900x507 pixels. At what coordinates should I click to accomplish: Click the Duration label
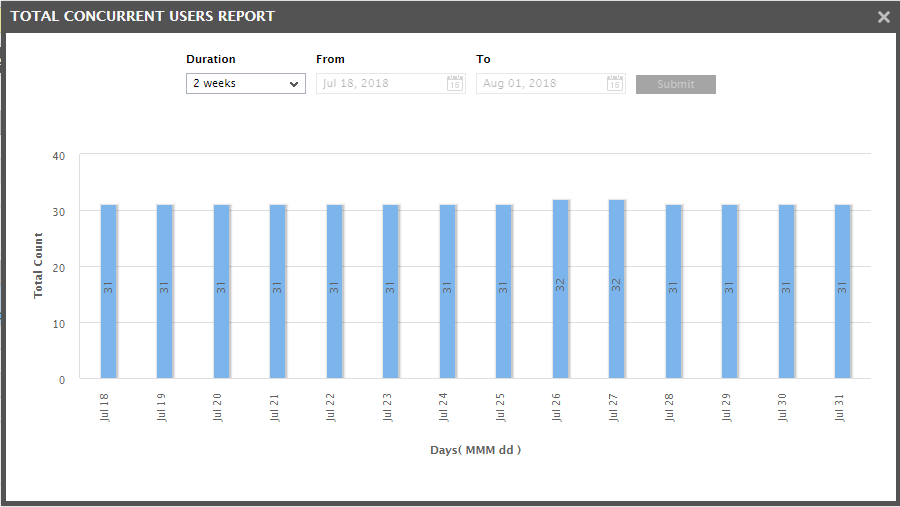click(211, 59)
